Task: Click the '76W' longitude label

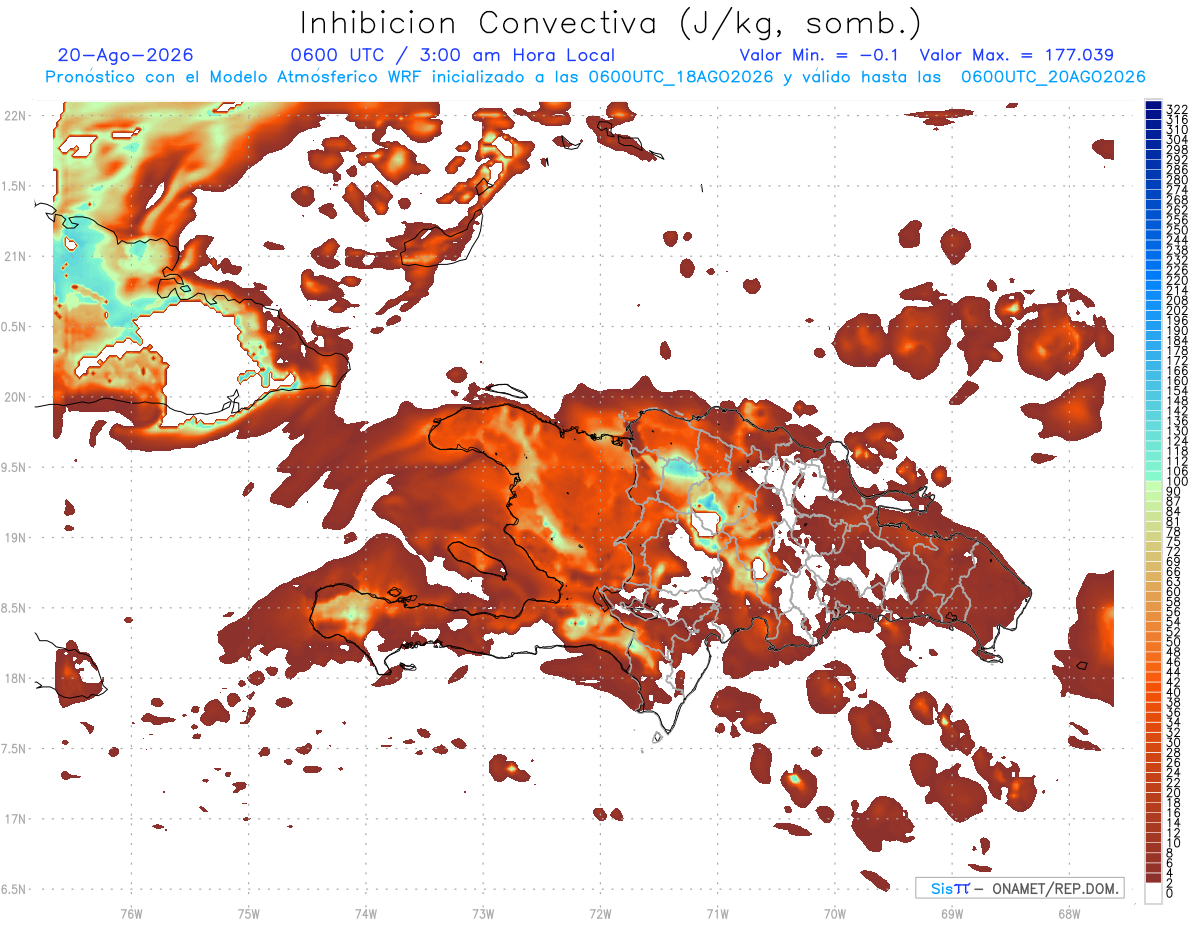Action: pos(131,913)
